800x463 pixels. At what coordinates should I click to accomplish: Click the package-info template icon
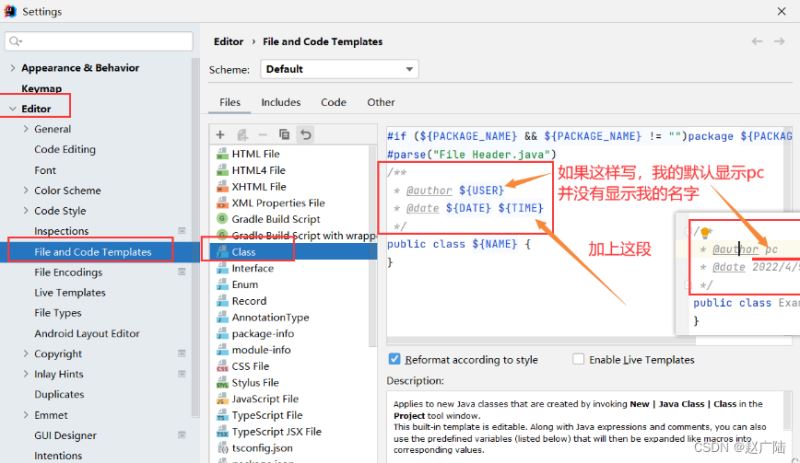tap(222, 333)
